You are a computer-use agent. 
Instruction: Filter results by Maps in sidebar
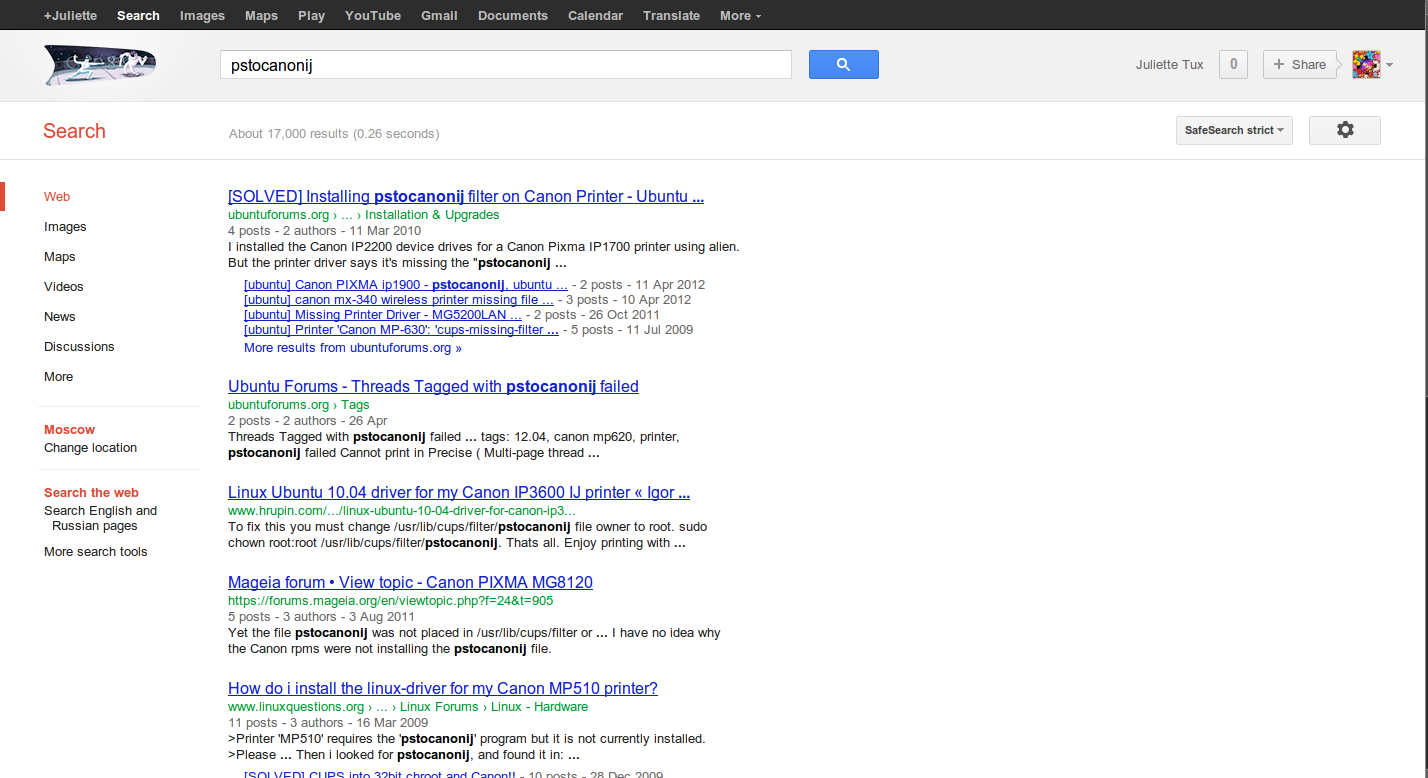pyautogui.click(x=60, y=257)
